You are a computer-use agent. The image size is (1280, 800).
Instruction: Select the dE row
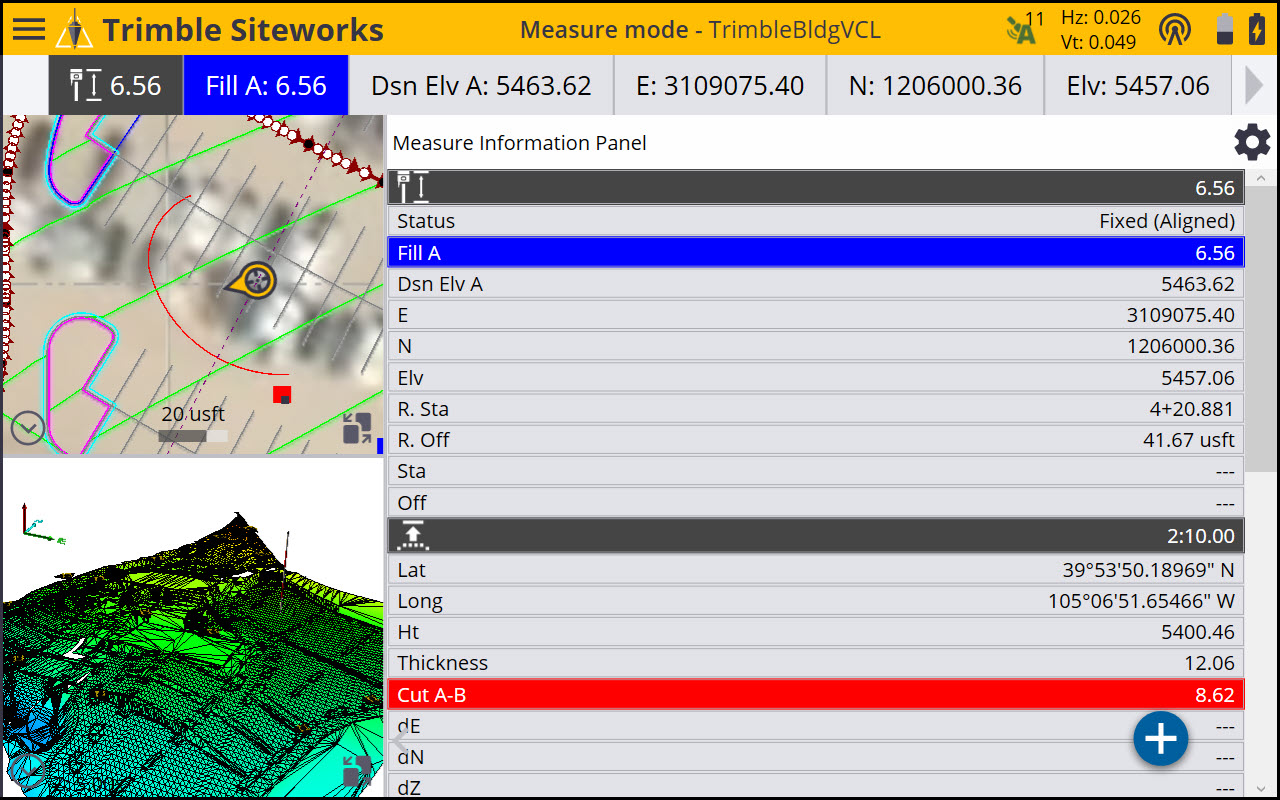(x=816, y=726)
